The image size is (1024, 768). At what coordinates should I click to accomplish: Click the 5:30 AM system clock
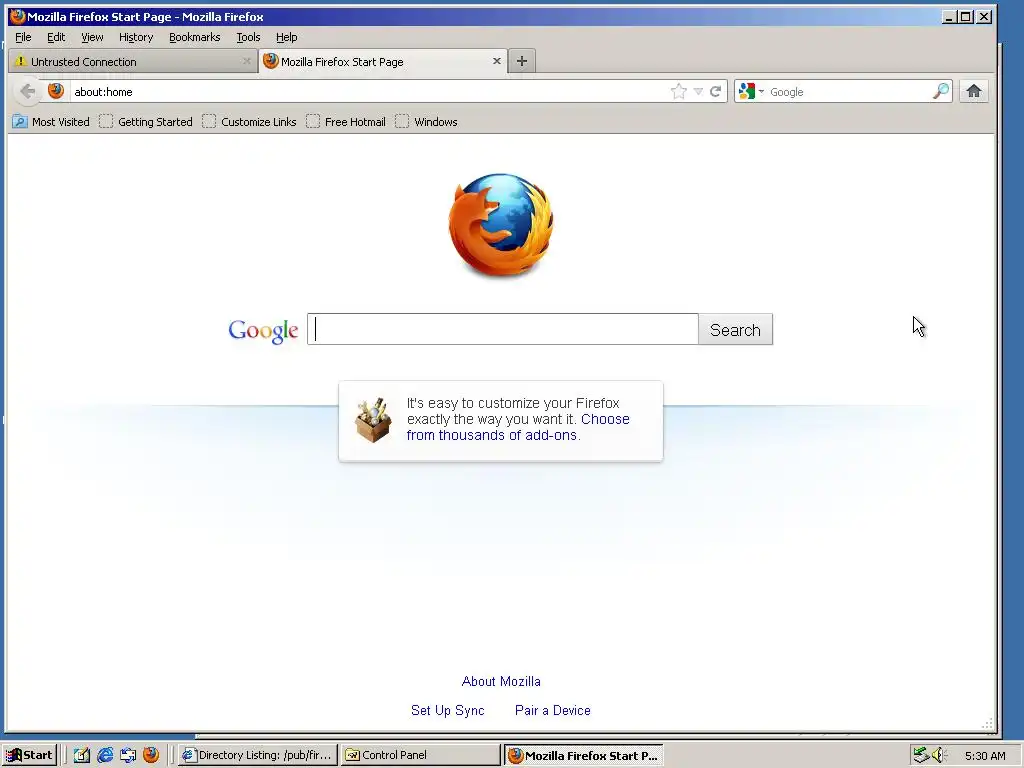point(985,756)
